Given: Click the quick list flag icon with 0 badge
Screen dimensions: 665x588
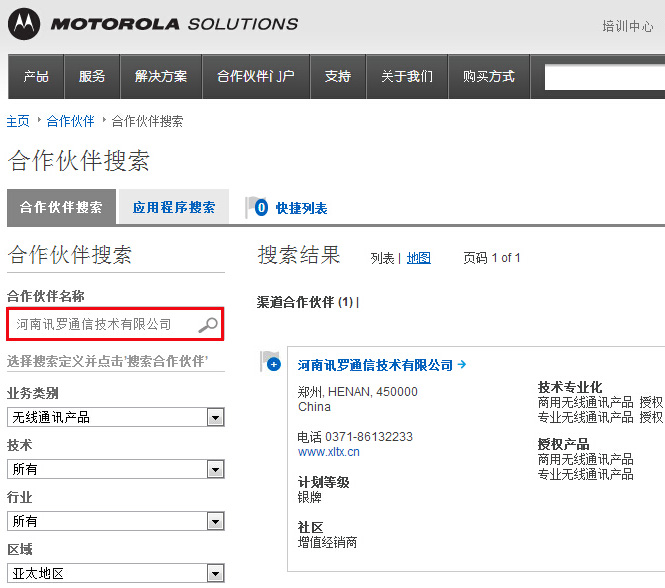Looking at the screenshot, I should pos(257,208).
